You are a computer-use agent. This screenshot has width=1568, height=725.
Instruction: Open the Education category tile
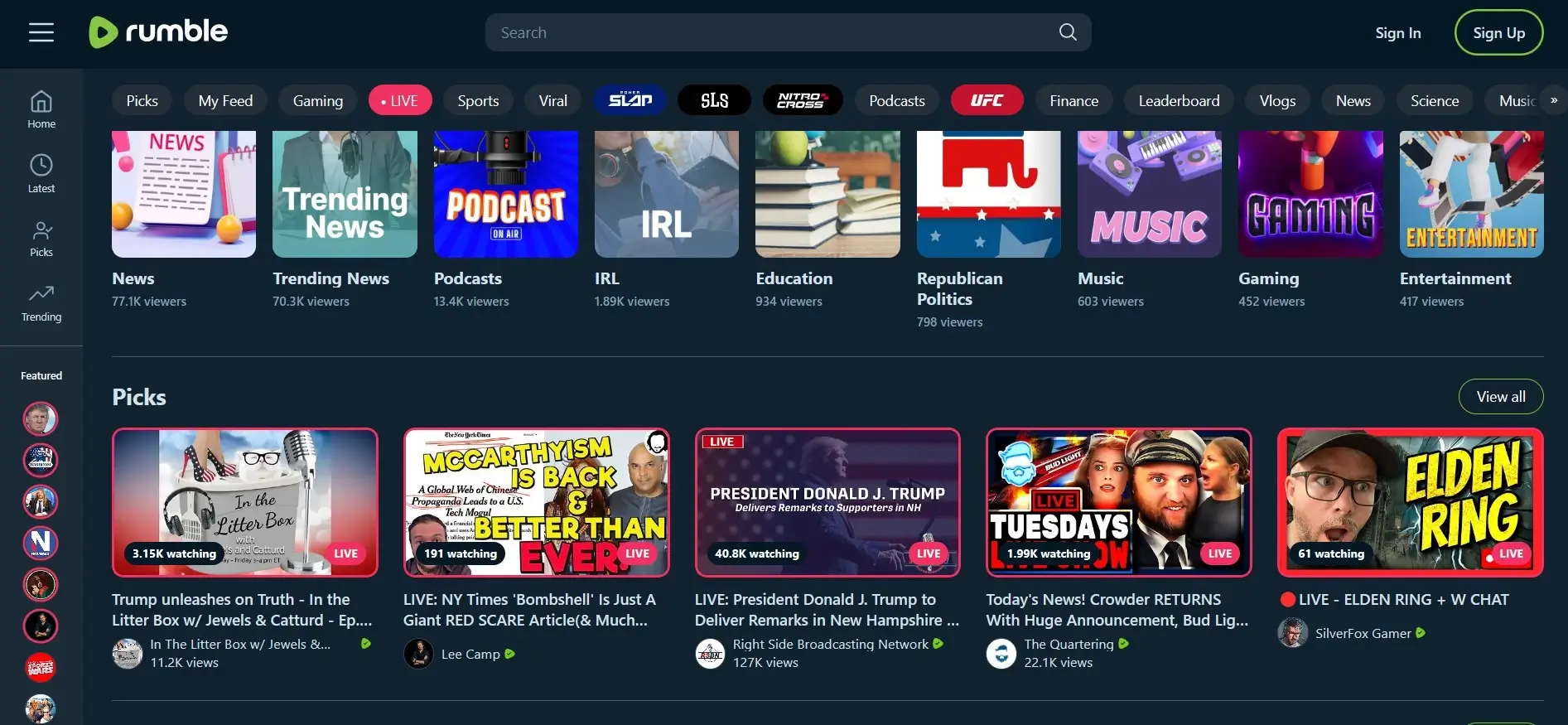coord(827,194)
